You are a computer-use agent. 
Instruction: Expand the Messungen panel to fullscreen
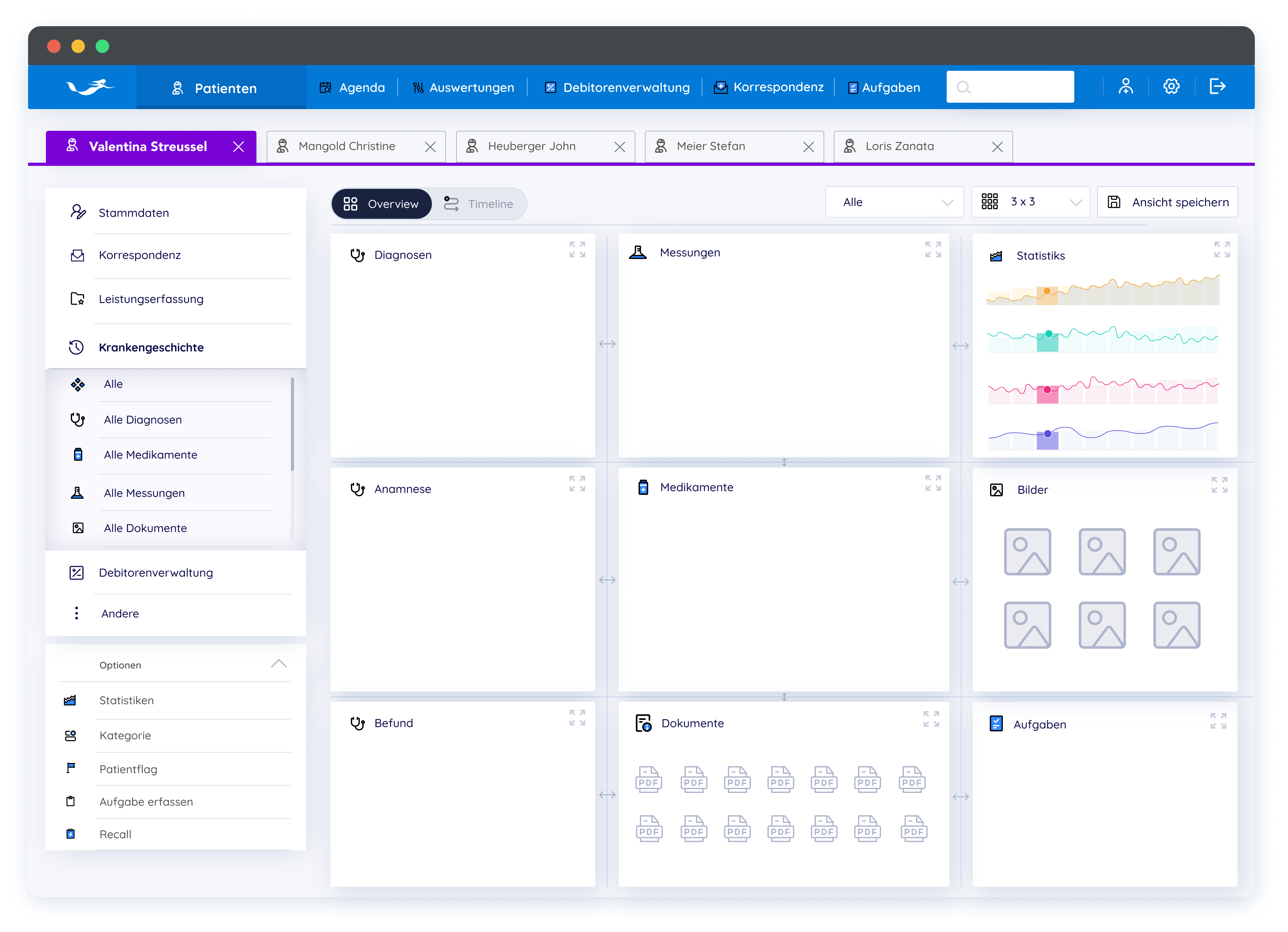[932, 249]
